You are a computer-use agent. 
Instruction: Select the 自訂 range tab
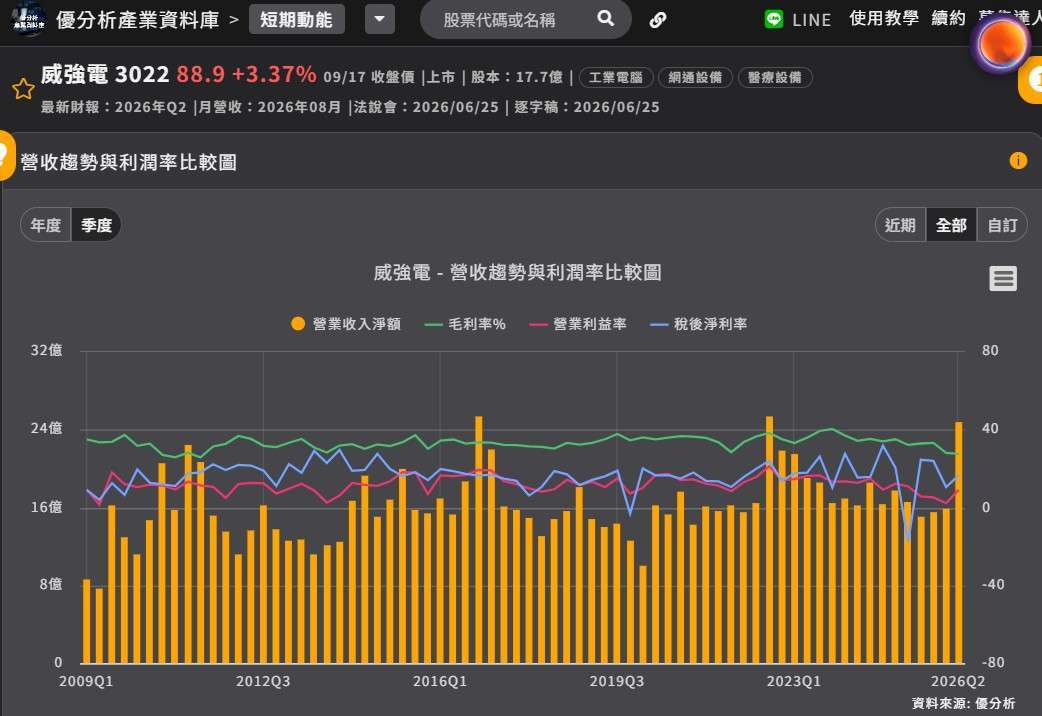[1002, 225]
